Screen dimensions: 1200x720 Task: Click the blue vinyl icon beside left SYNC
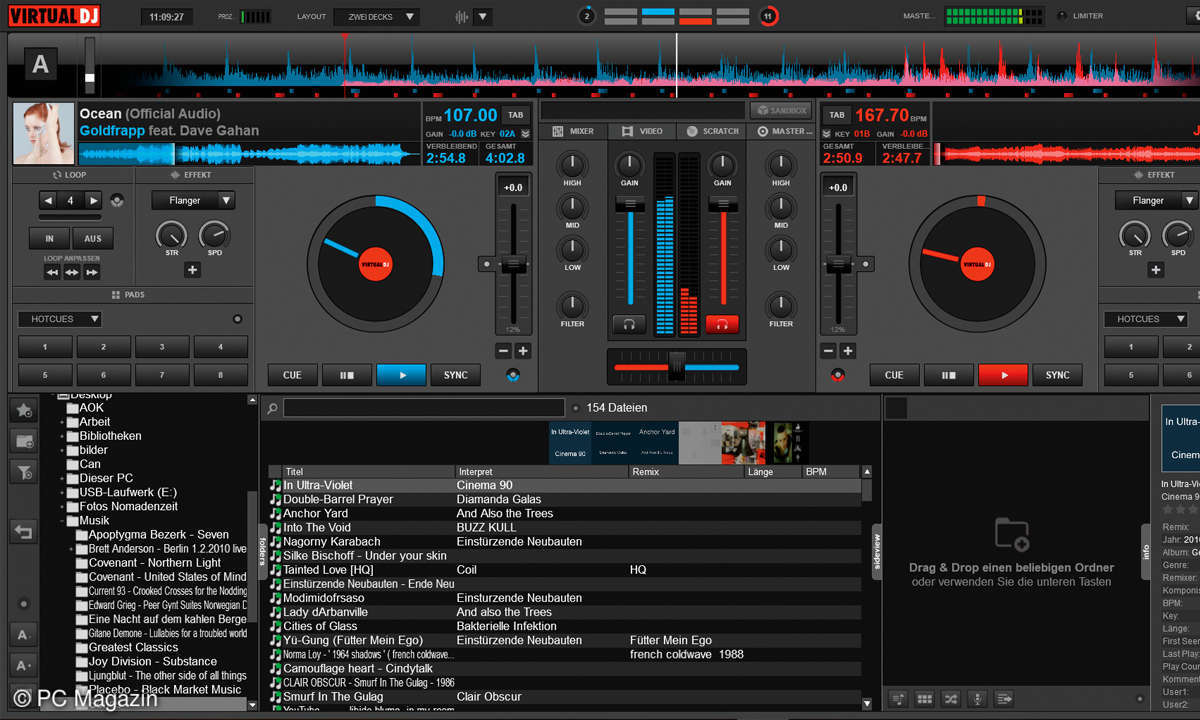coord(513,375)
